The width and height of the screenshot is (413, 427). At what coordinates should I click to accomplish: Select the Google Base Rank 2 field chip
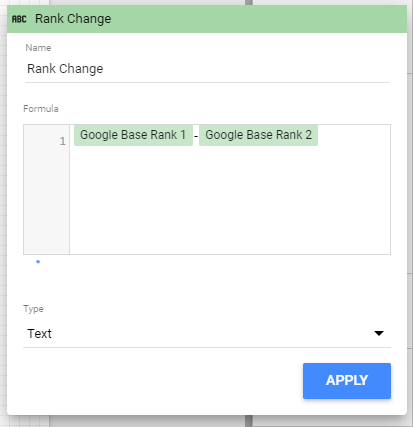coord(258,135)
